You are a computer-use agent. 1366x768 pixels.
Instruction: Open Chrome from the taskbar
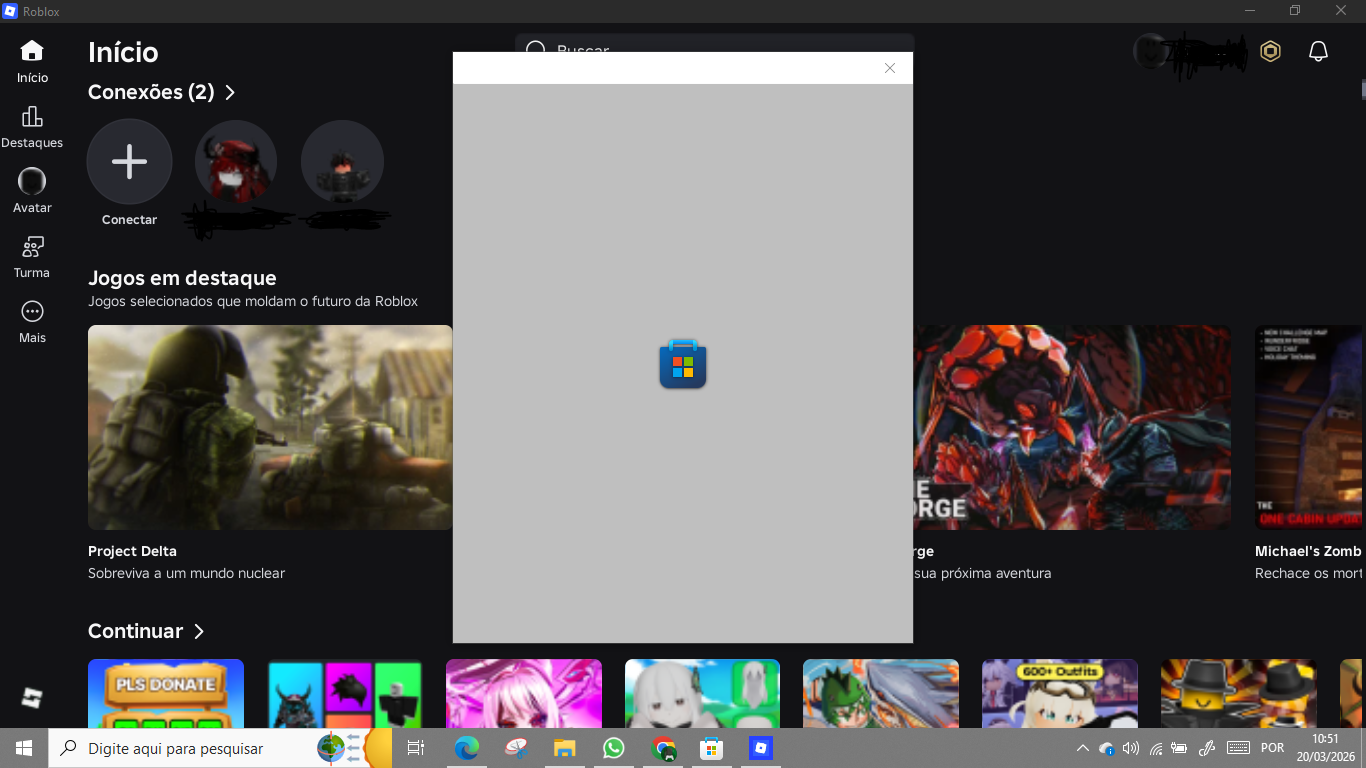[663, 748]
